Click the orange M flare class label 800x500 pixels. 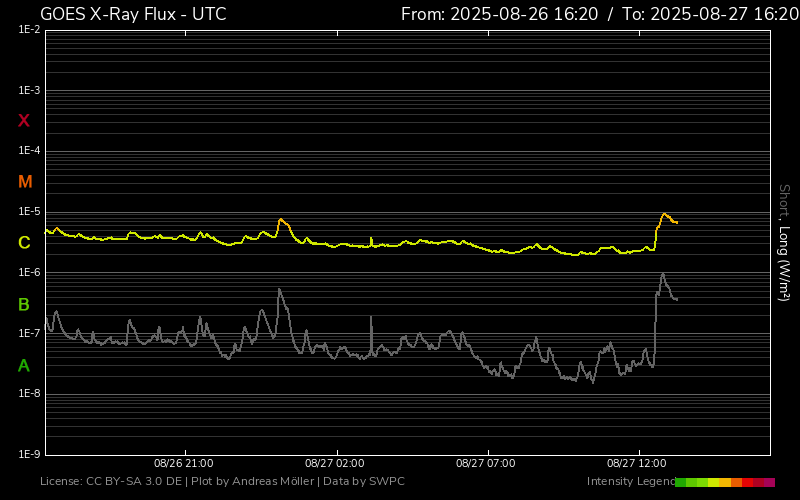tap(25, 182)
